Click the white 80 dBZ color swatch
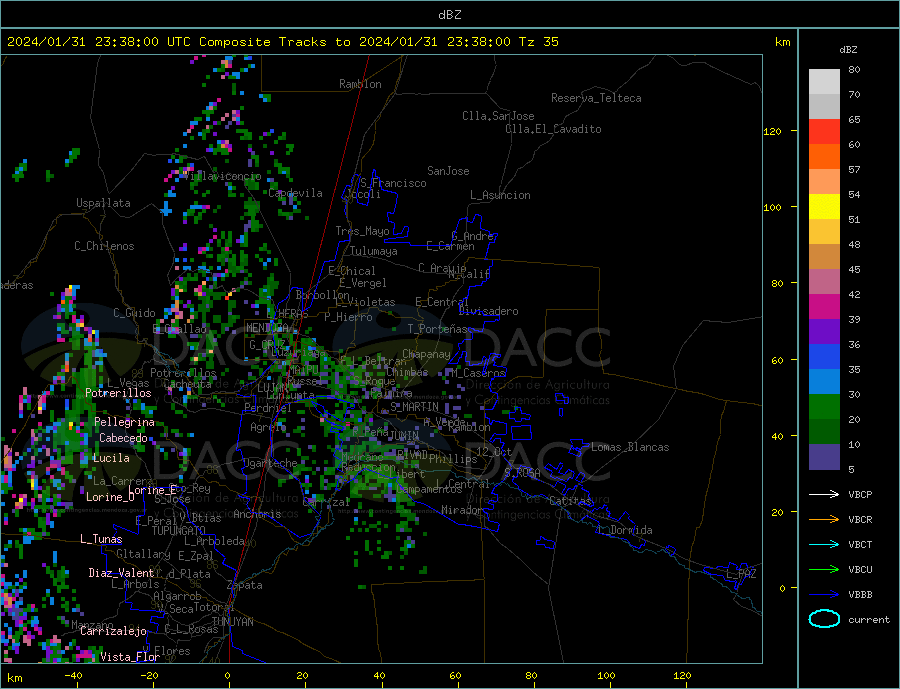The image size is (900, 689). click(824, 82)
